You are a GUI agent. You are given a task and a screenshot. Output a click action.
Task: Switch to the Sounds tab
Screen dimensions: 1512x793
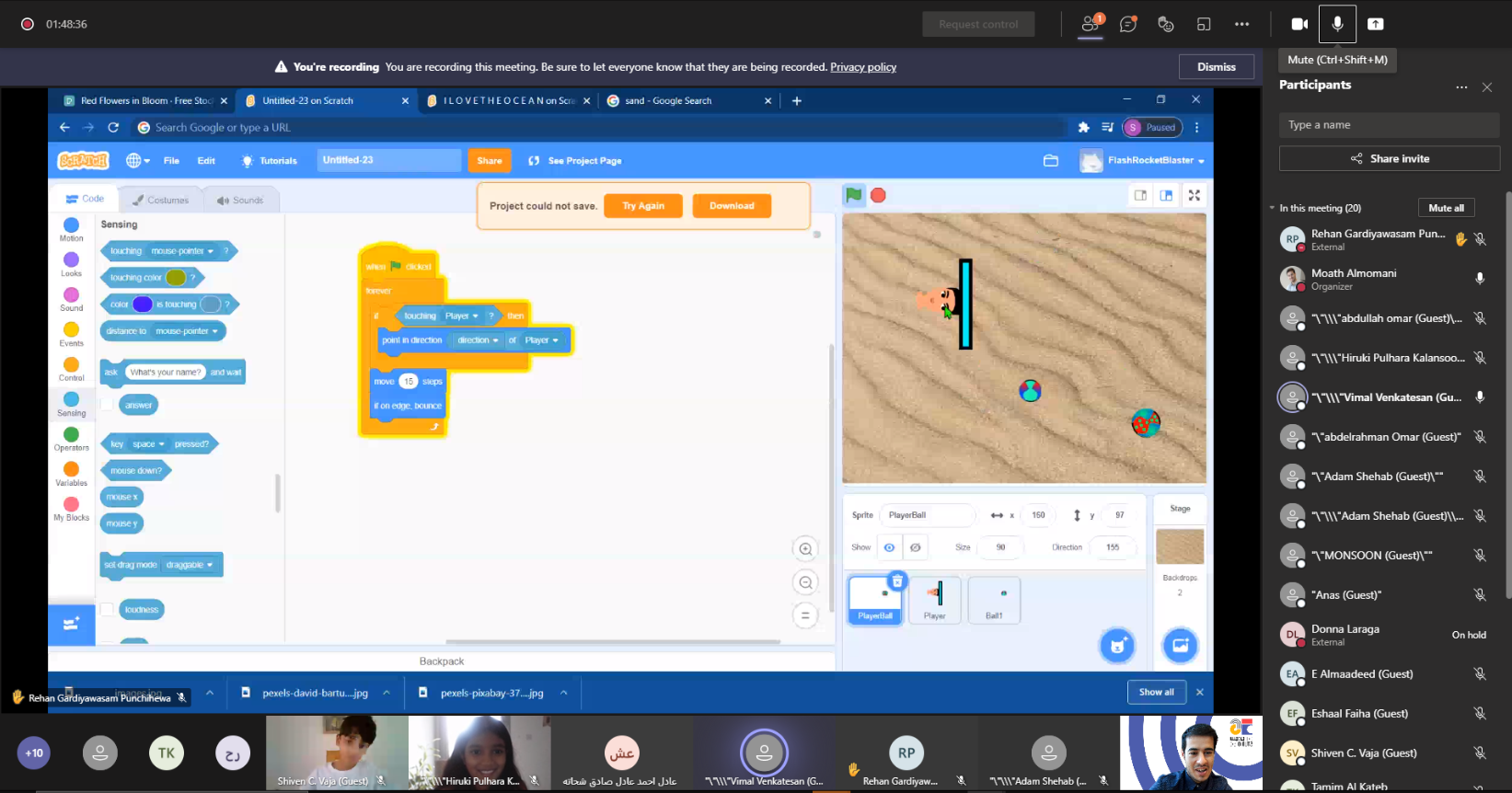[x=240, y=200]
